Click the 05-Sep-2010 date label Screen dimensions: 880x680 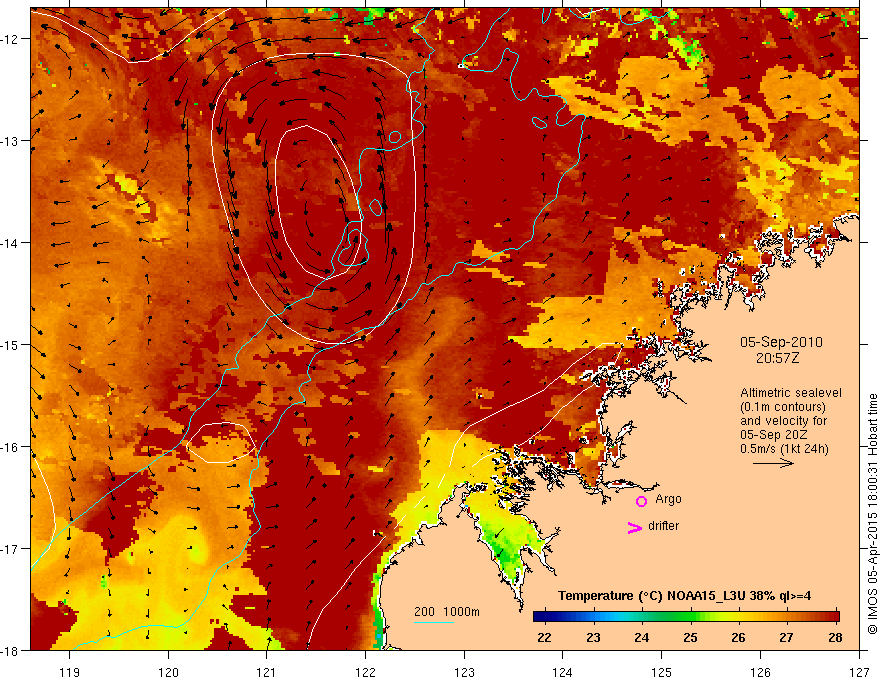(781, 342)
